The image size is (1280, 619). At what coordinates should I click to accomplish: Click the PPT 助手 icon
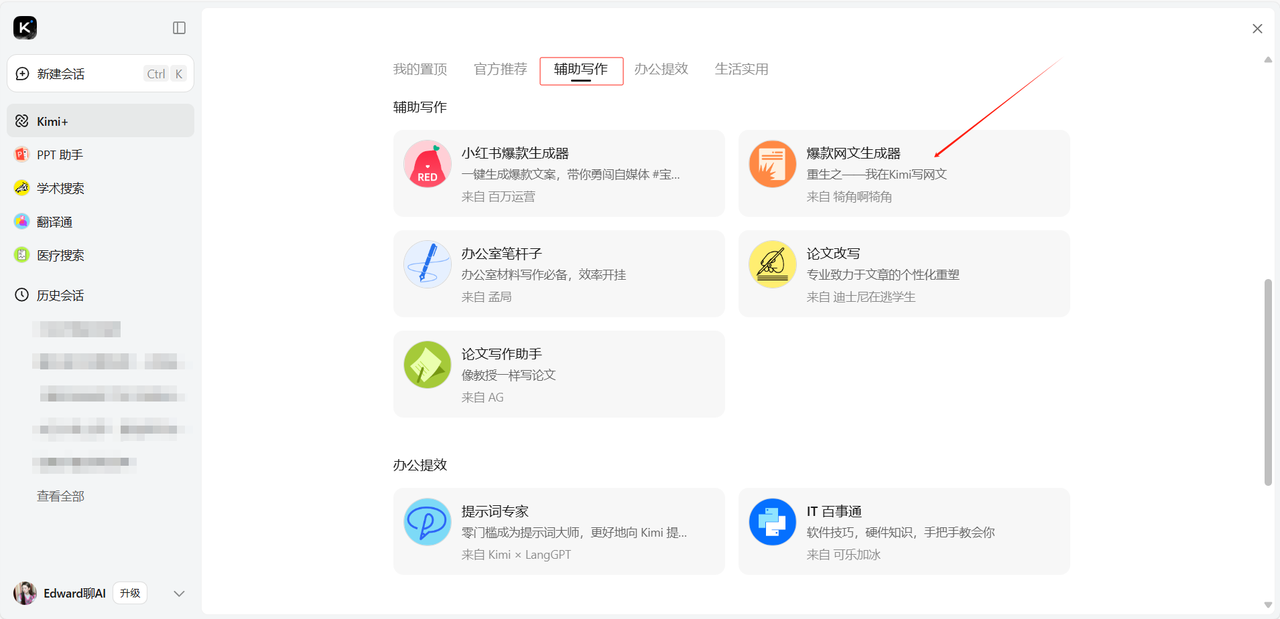(22, 155)
